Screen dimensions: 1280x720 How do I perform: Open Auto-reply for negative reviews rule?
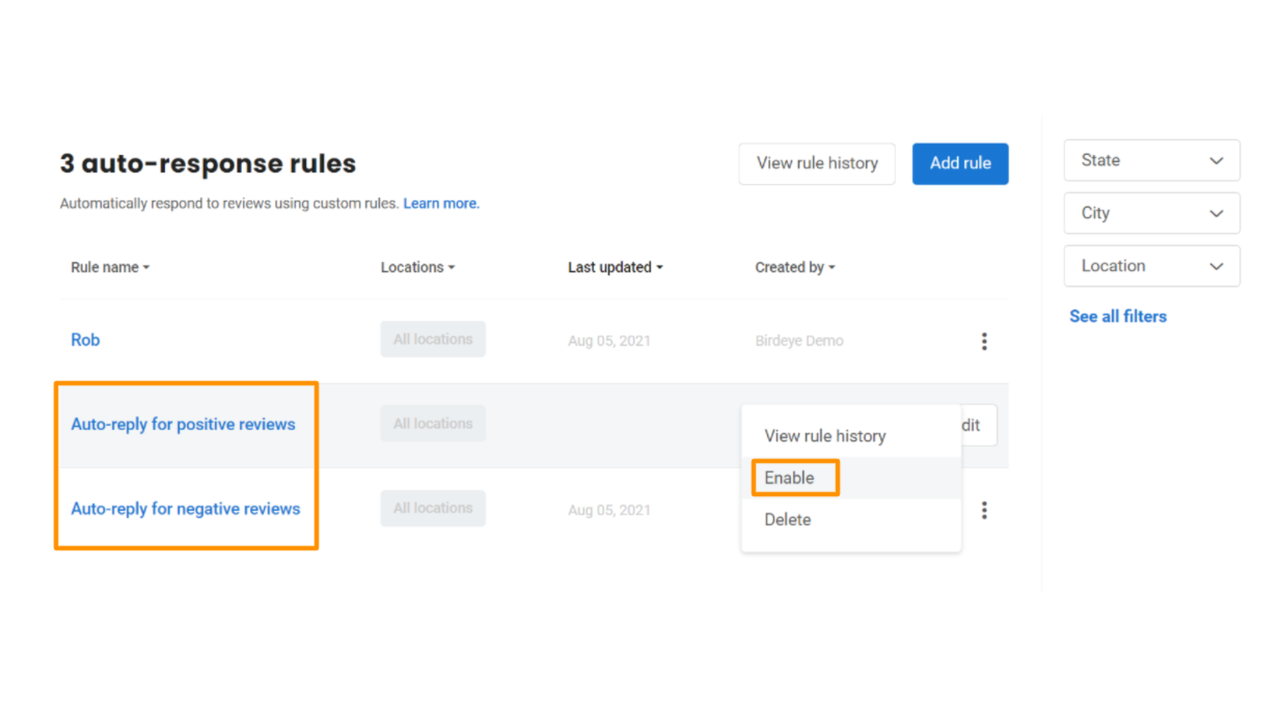pyautogui.click(x=185, y=509)
